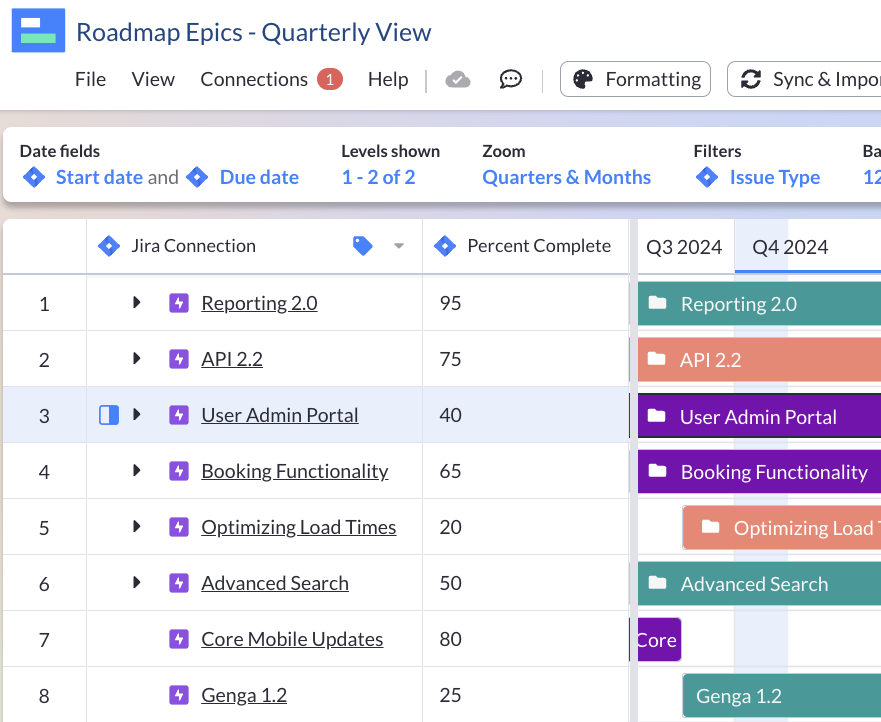The width and height of the screenshot is (881, 722).
Task: Click the blue diamond icon before Percent Complete
Action: point(445,245)
